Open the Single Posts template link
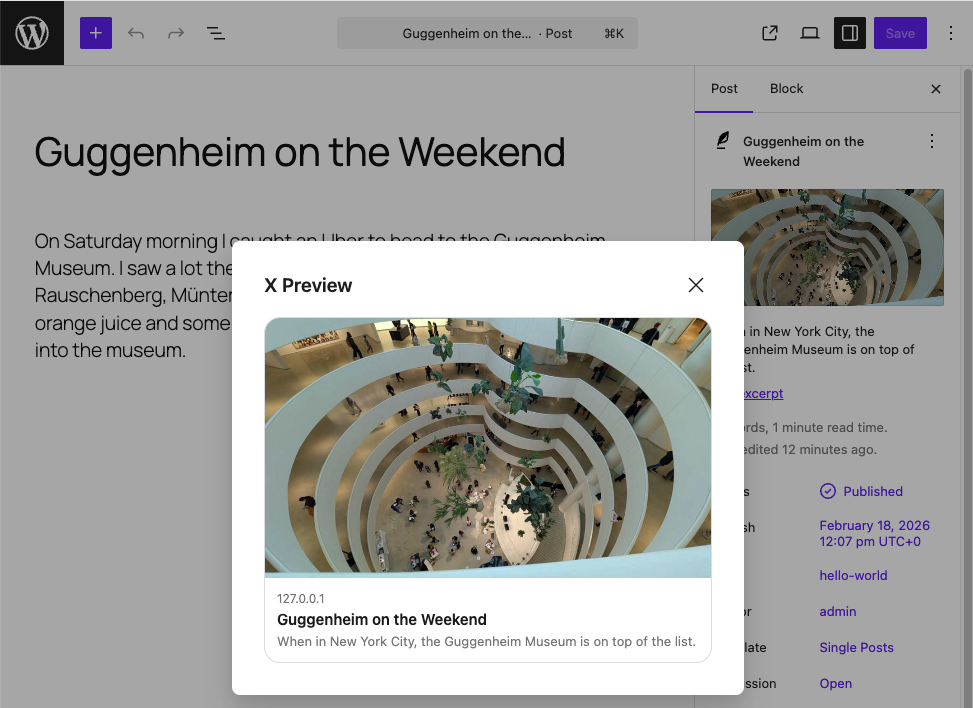Viewport: 973px width, 708px height. (856, 647)
